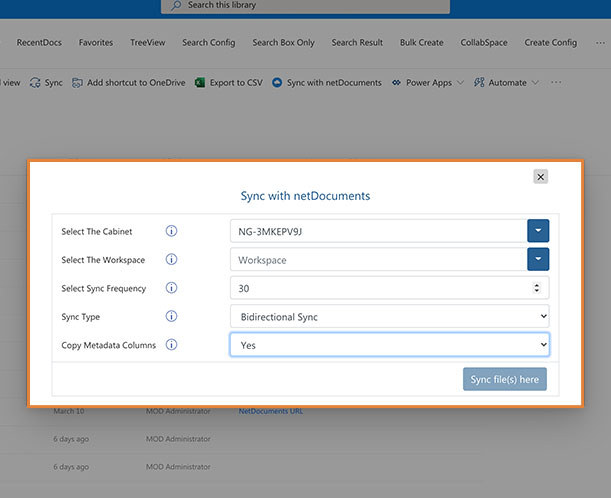
Task: Show info for Copy Metadata Columns
Action: 171,344
